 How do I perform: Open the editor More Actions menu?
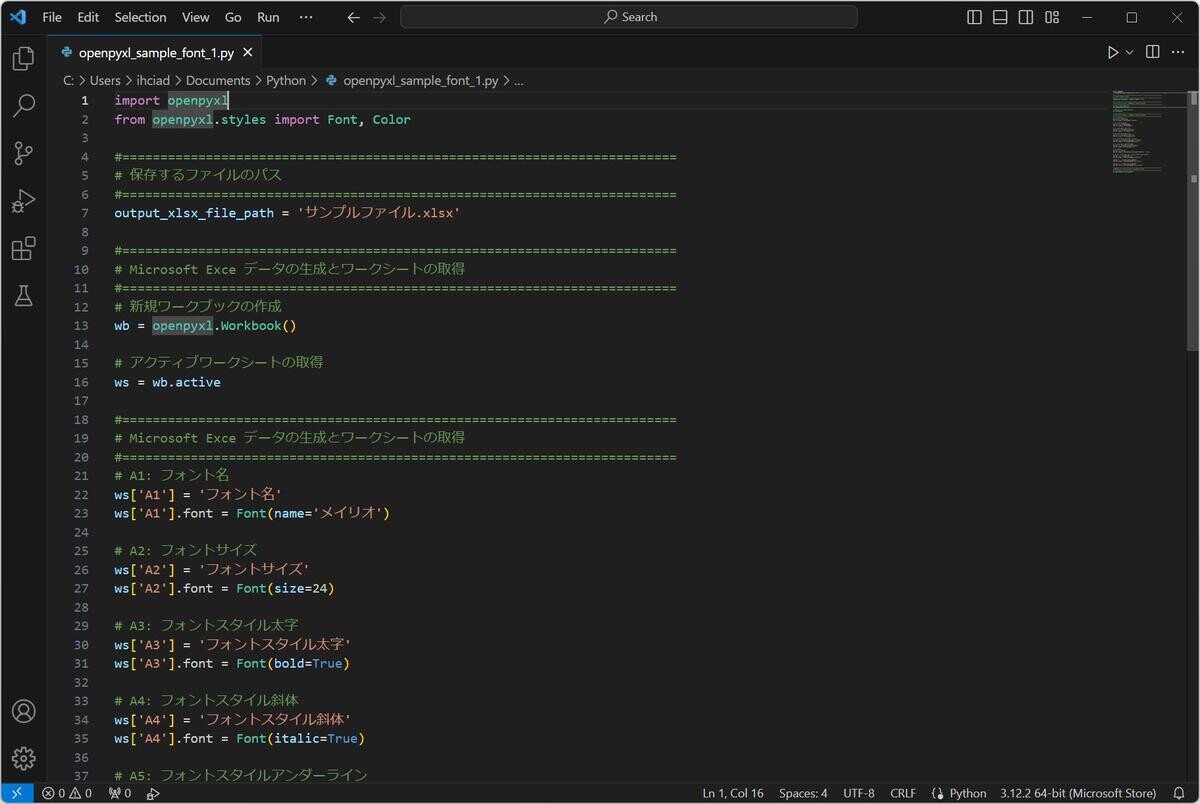click(x=1178, y=52)
